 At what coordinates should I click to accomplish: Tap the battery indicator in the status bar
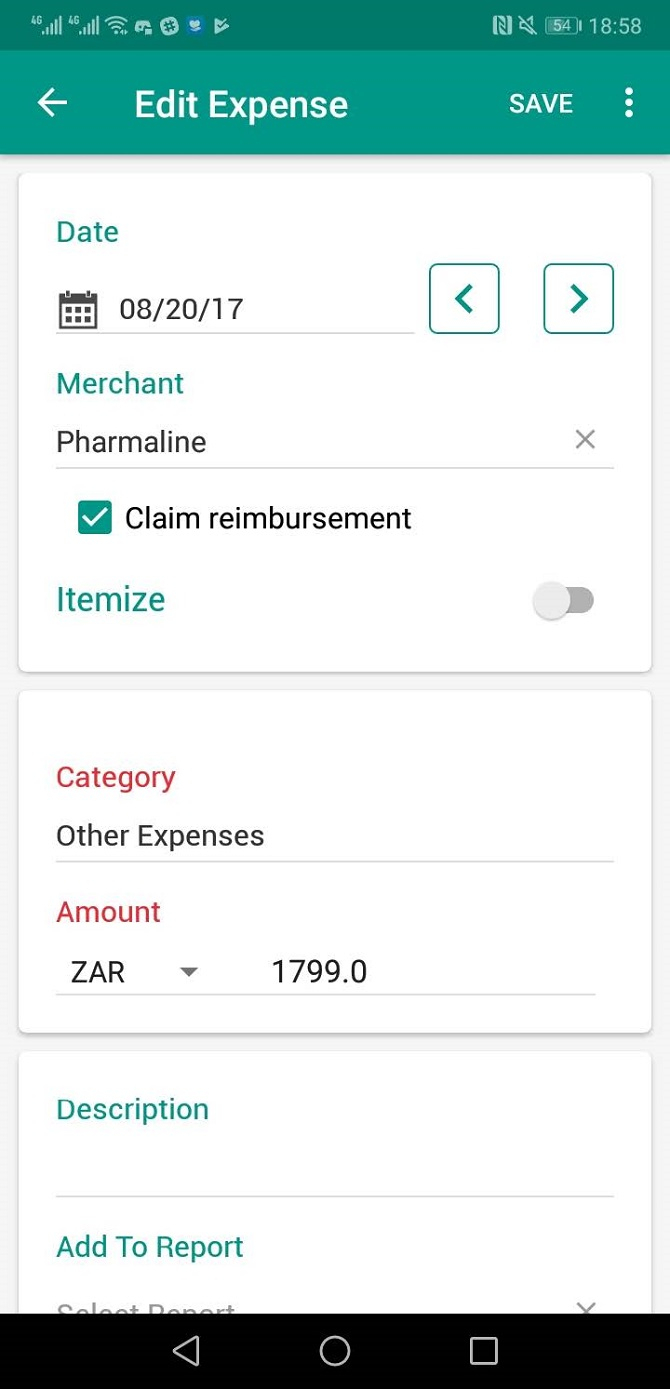click(563, 25)
